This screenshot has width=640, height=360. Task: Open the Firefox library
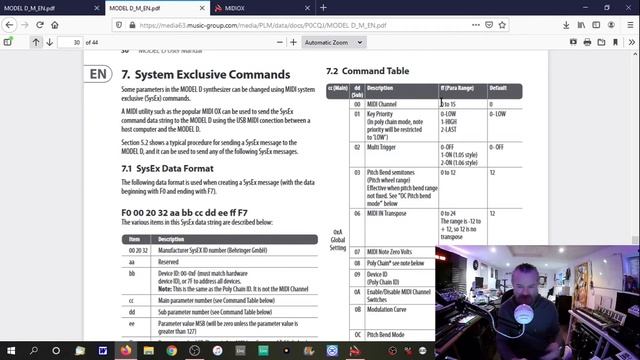pos(581,25)
